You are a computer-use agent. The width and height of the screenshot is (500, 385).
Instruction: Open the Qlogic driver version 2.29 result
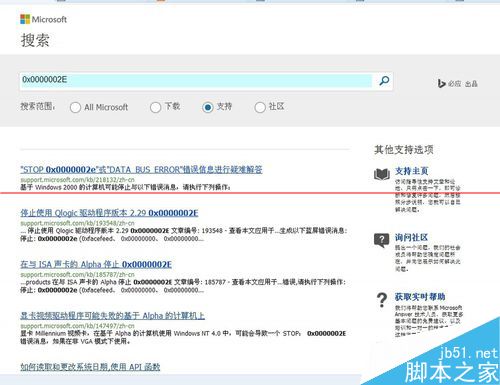coord(109,213)
